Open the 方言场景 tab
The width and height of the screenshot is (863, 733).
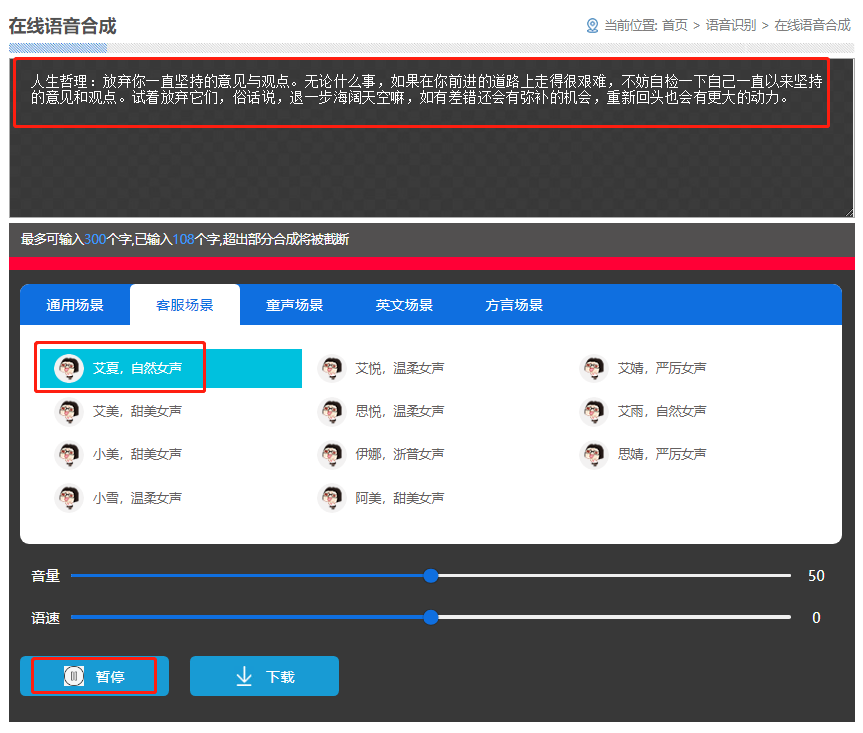[514, 305]
